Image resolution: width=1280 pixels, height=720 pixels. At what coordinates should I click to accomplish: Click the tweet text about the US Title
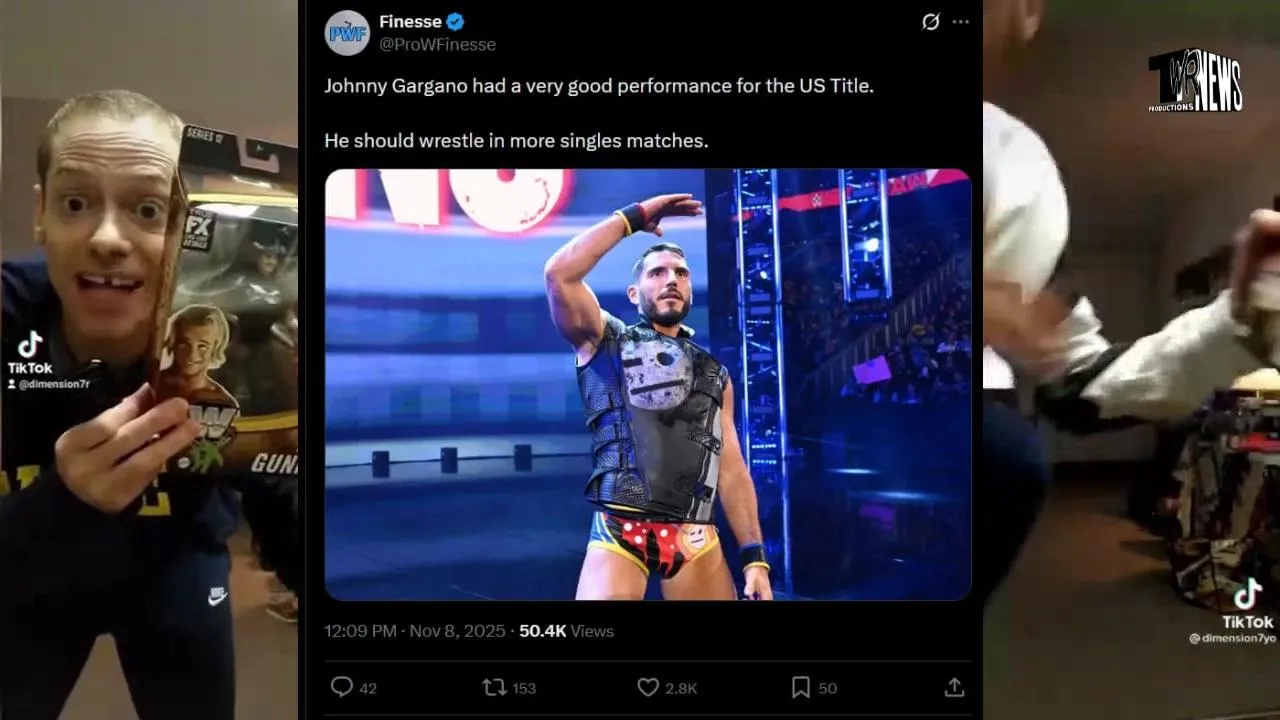[x=599, y=86]
